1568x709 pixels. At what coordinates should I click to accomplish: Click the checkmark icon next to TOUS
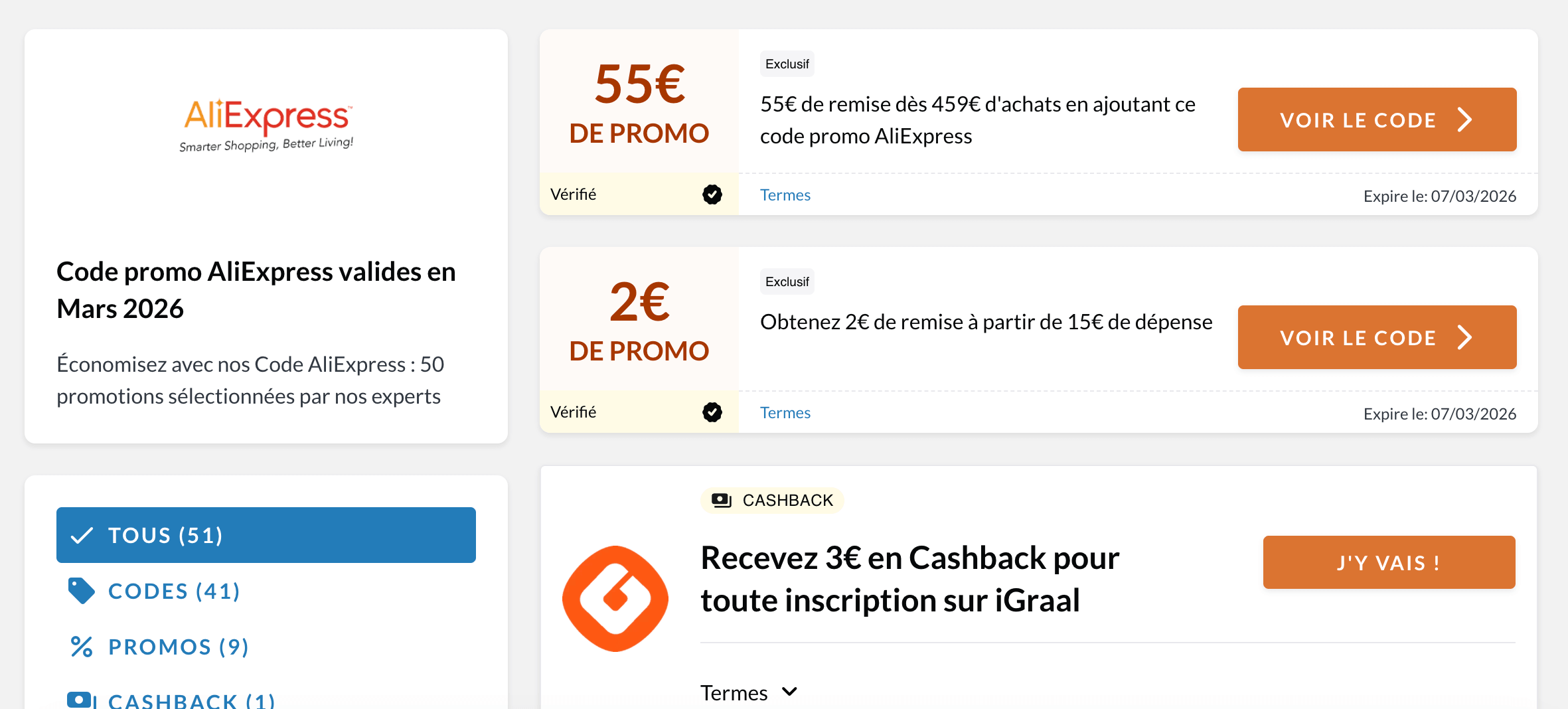pos(82,534)
